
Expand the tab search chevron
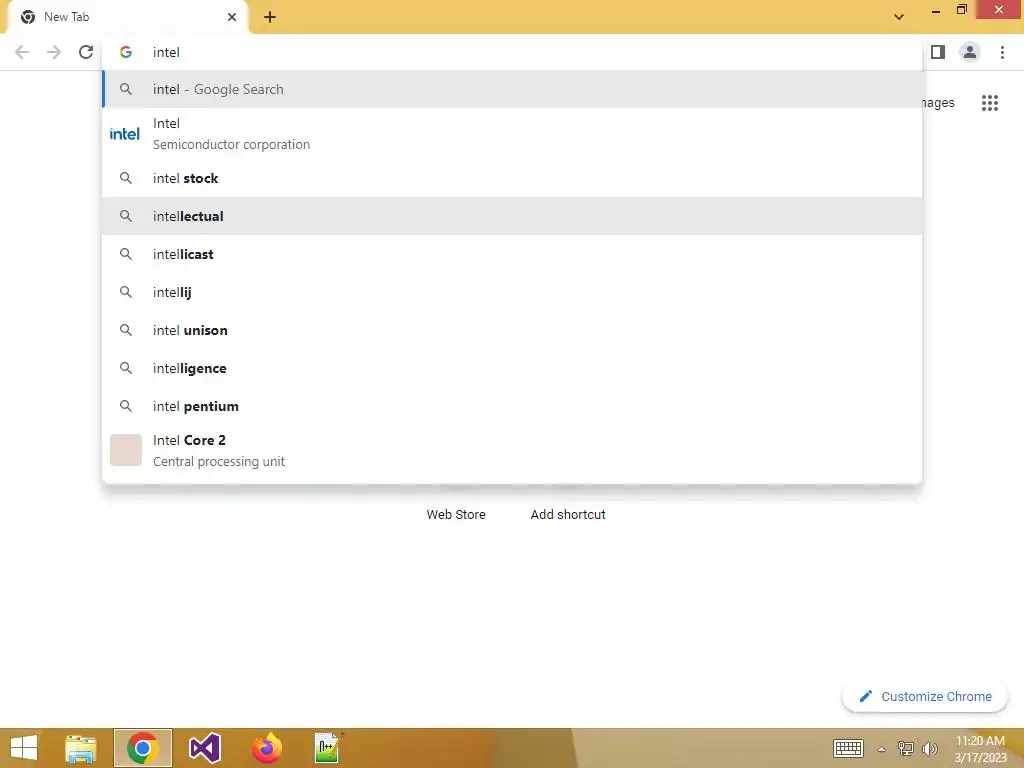click(899, 17)
